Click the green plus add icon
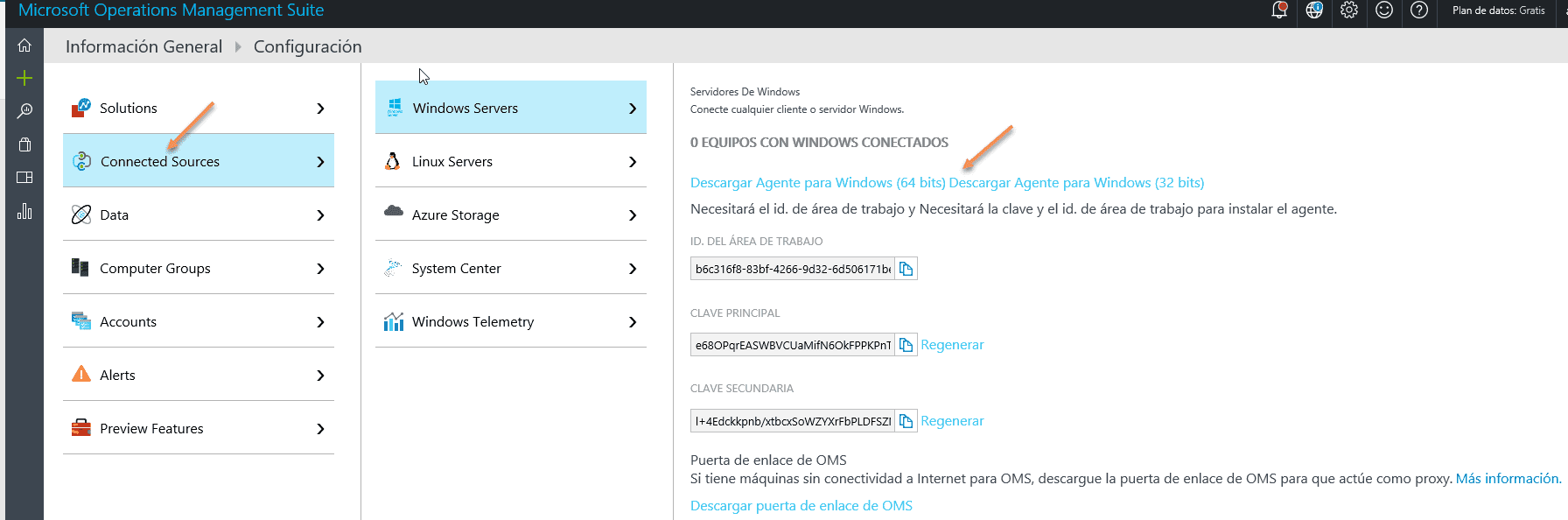 (24, 79)
